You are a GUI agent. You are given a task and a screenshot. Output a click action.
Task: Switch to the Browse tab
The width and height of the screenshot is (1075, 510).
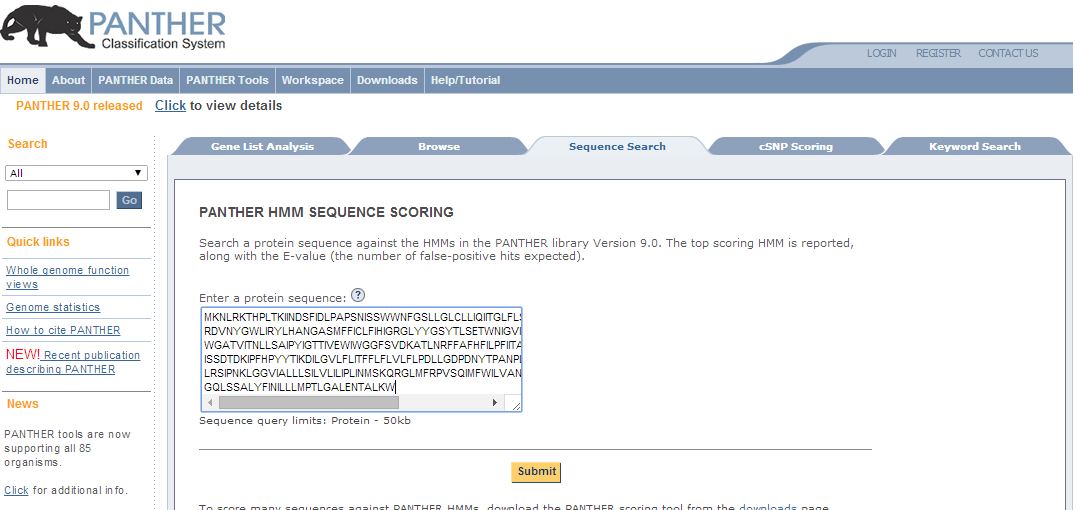[x=439, y=146]
